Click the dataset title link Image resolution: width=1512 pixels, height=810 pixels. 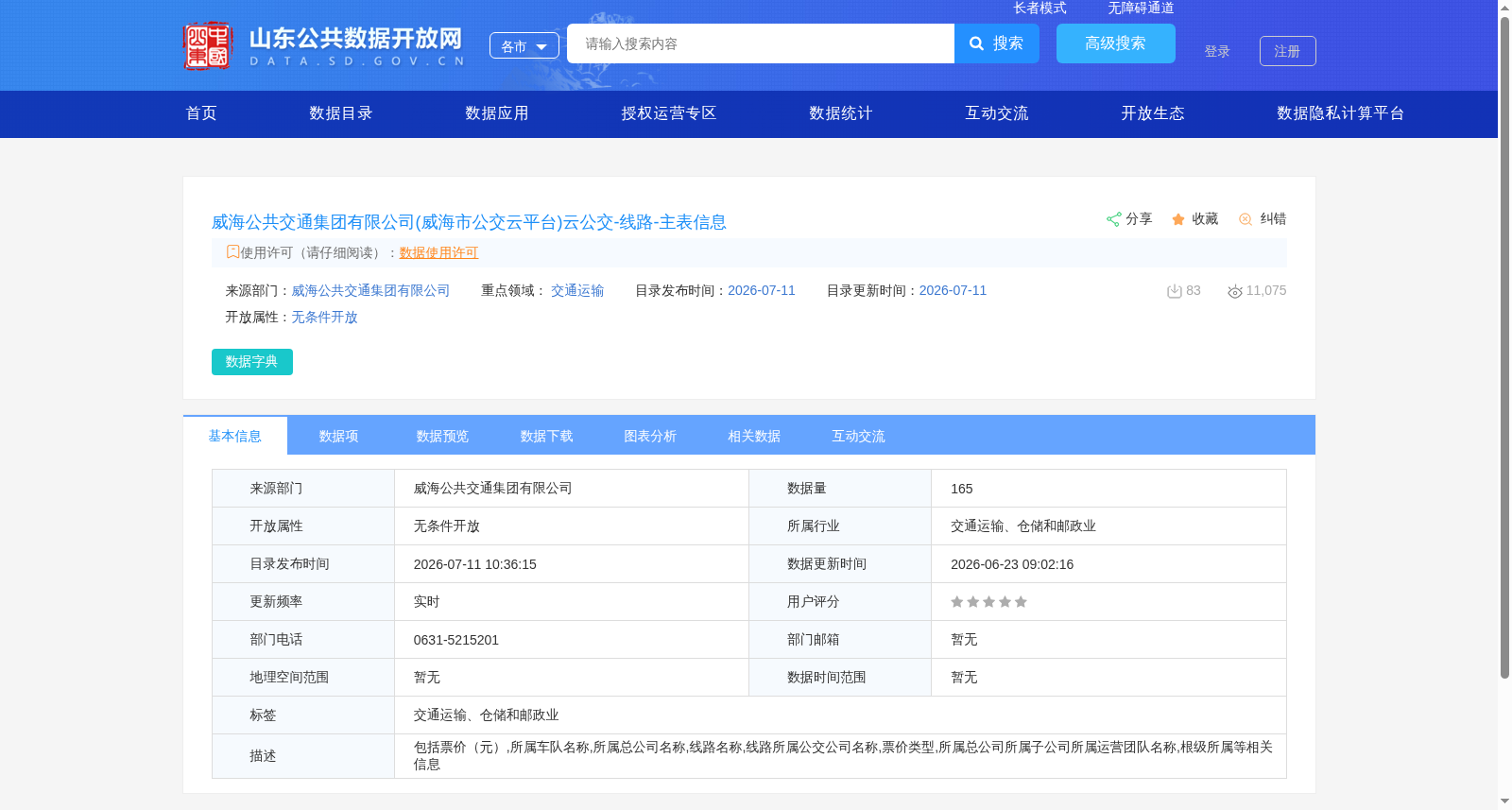[469, 222]
